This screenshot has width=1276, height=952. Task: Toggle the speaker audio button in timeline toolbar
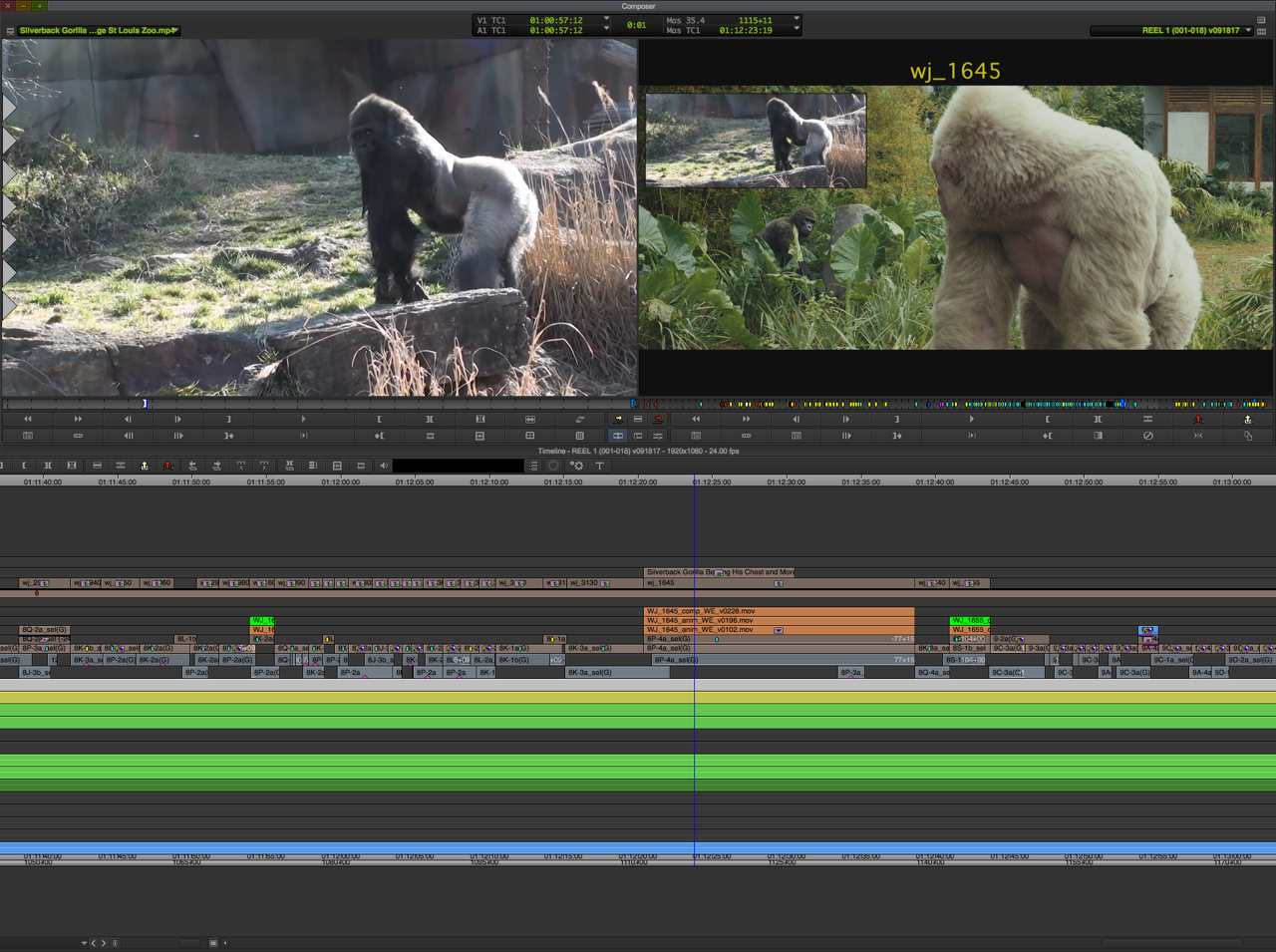(x=384, y=466)
